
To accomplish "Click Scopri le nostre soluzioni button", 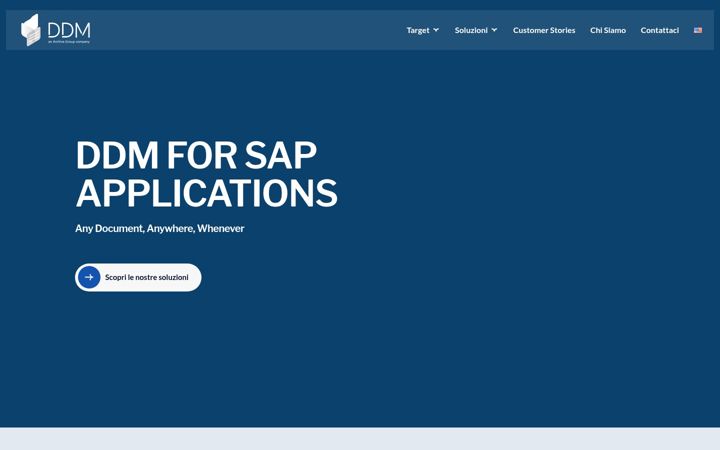I will pos(138,277).
